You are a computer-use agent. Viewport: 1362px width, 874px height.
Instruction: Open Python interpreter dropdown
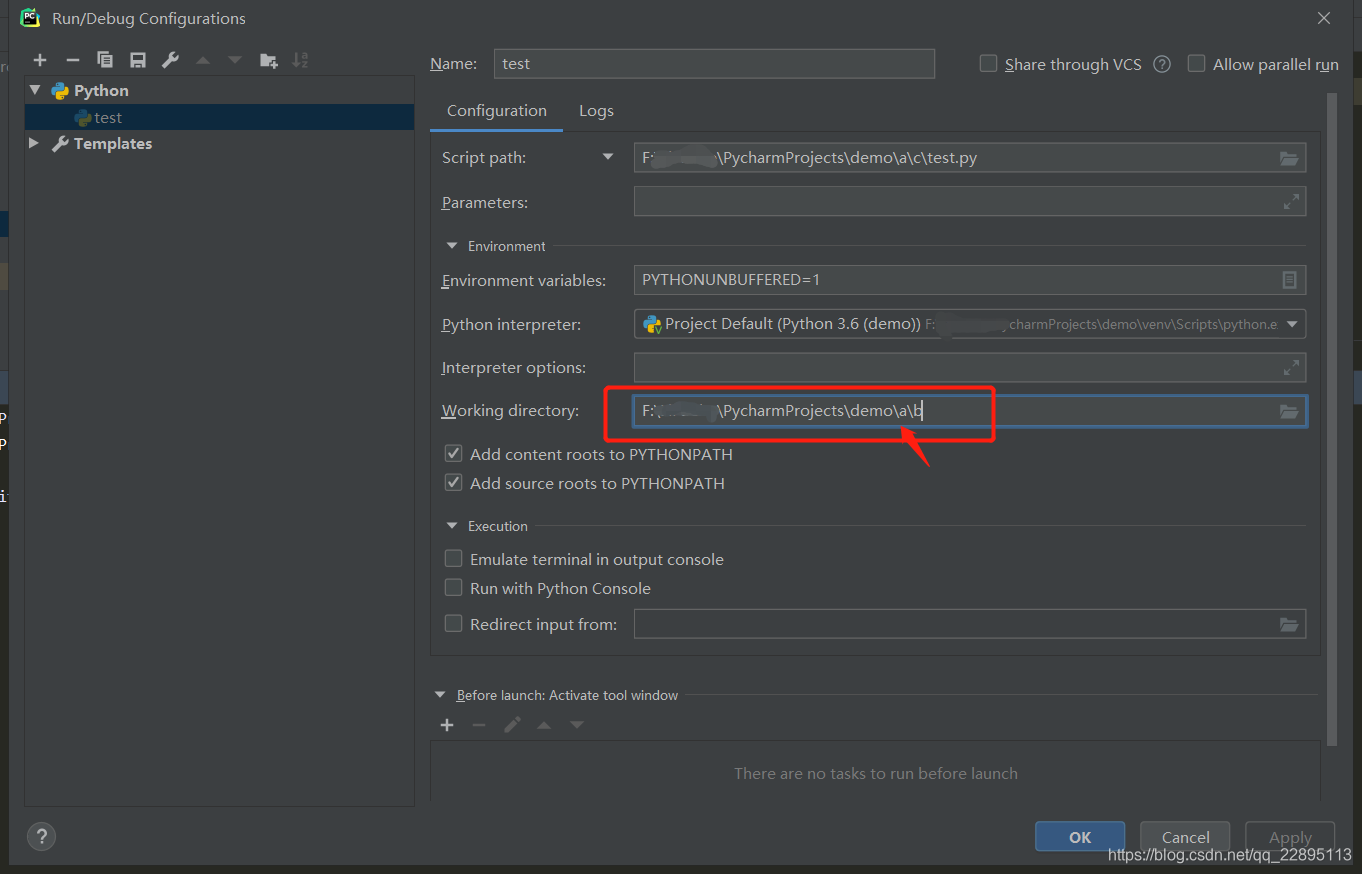point(1291,324)
